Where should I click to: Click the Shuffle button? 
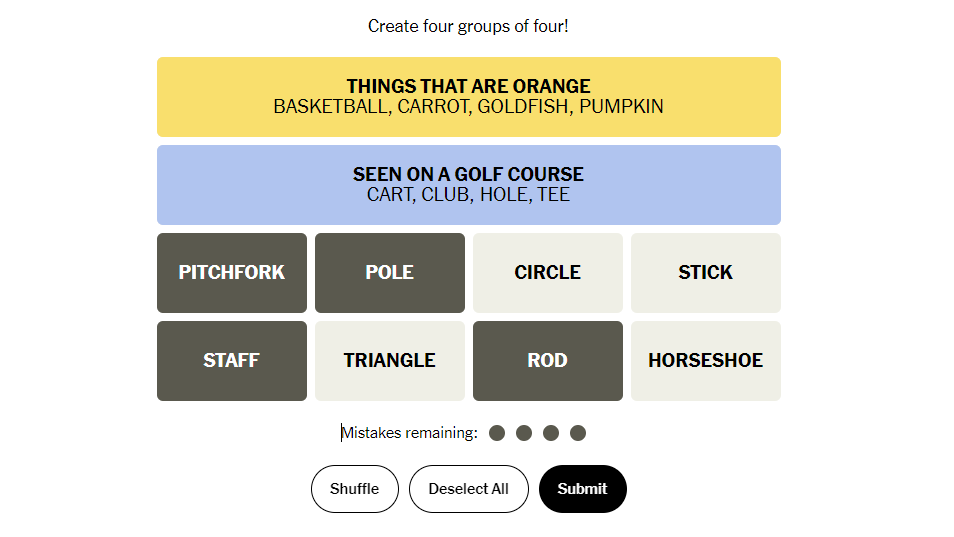tap(355, 489)
